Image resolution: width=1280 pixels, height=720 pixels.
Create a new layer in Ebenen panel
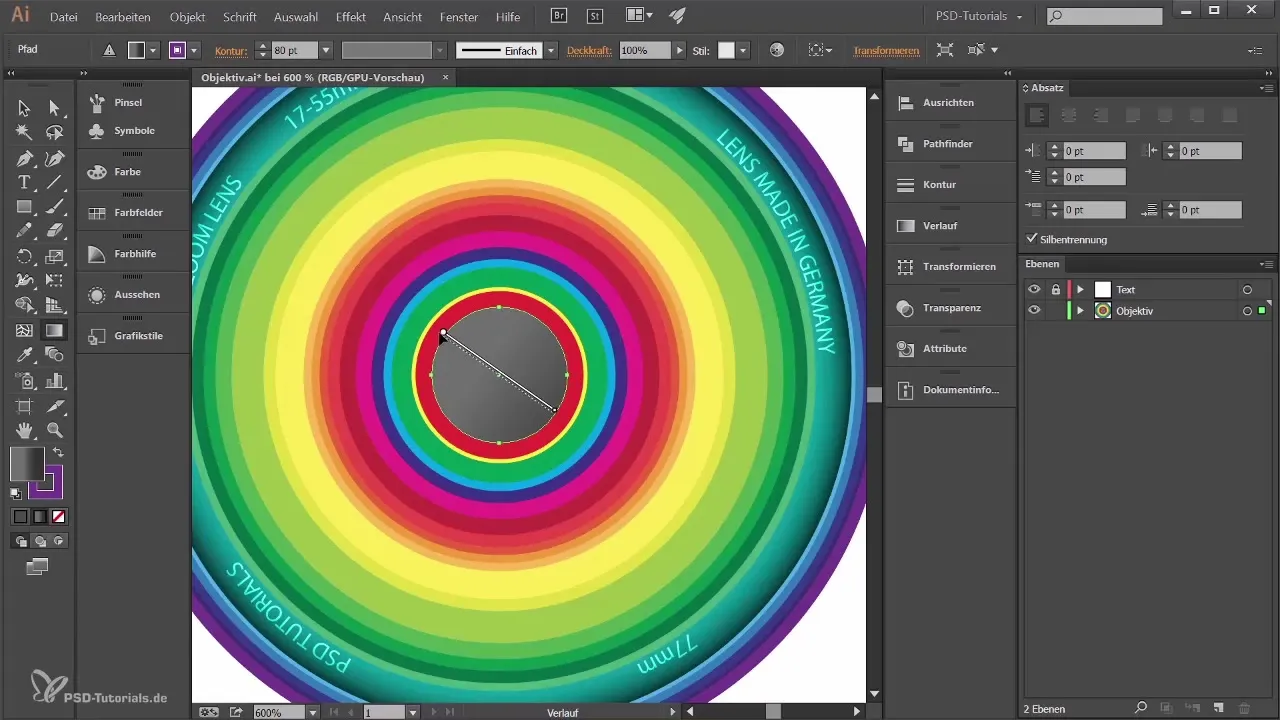1217,708
